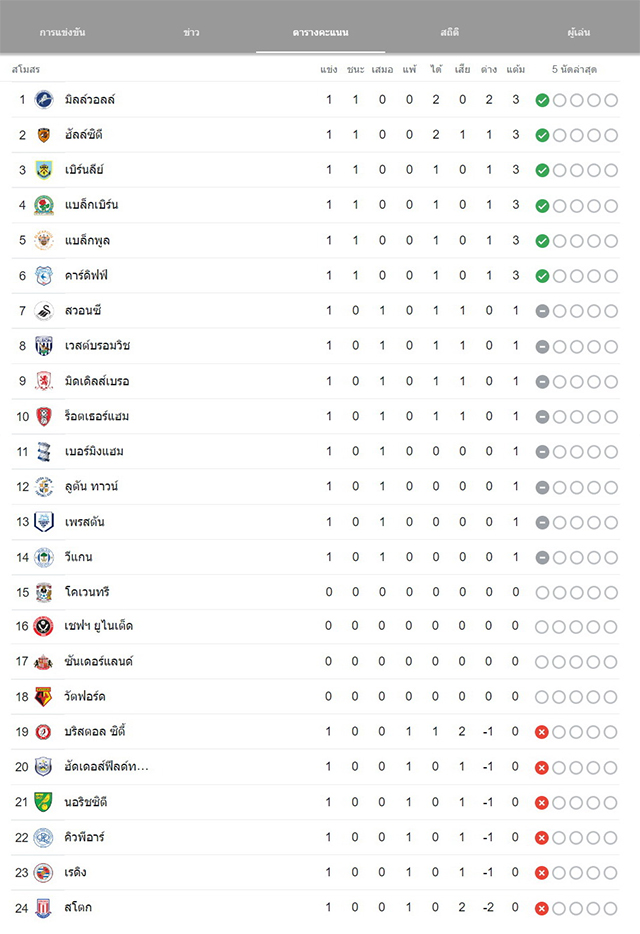Click the แต้ม column header

pos(516,70)
